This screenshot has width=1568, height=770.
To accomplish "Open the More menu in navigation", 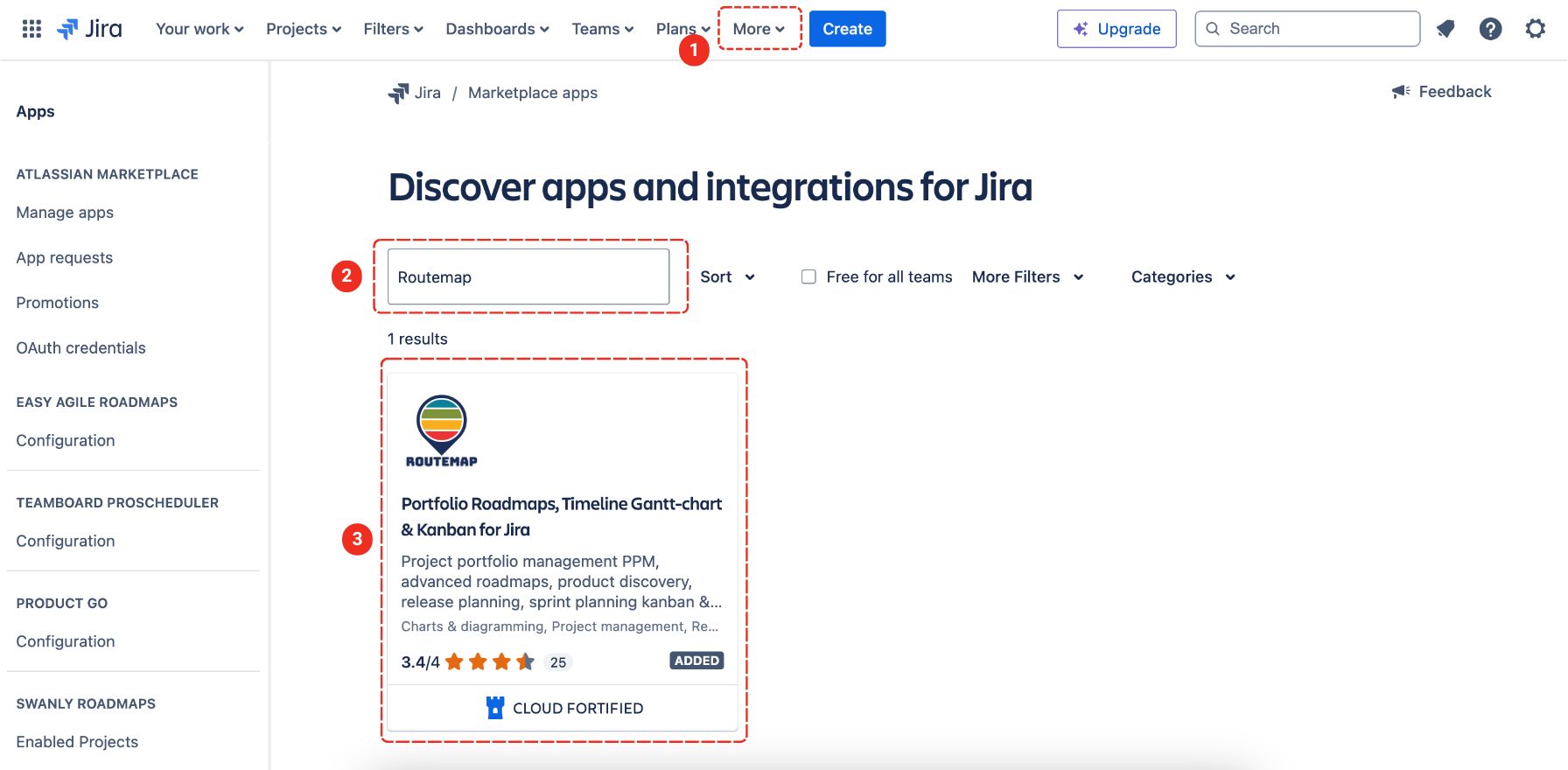I will 759,29.
